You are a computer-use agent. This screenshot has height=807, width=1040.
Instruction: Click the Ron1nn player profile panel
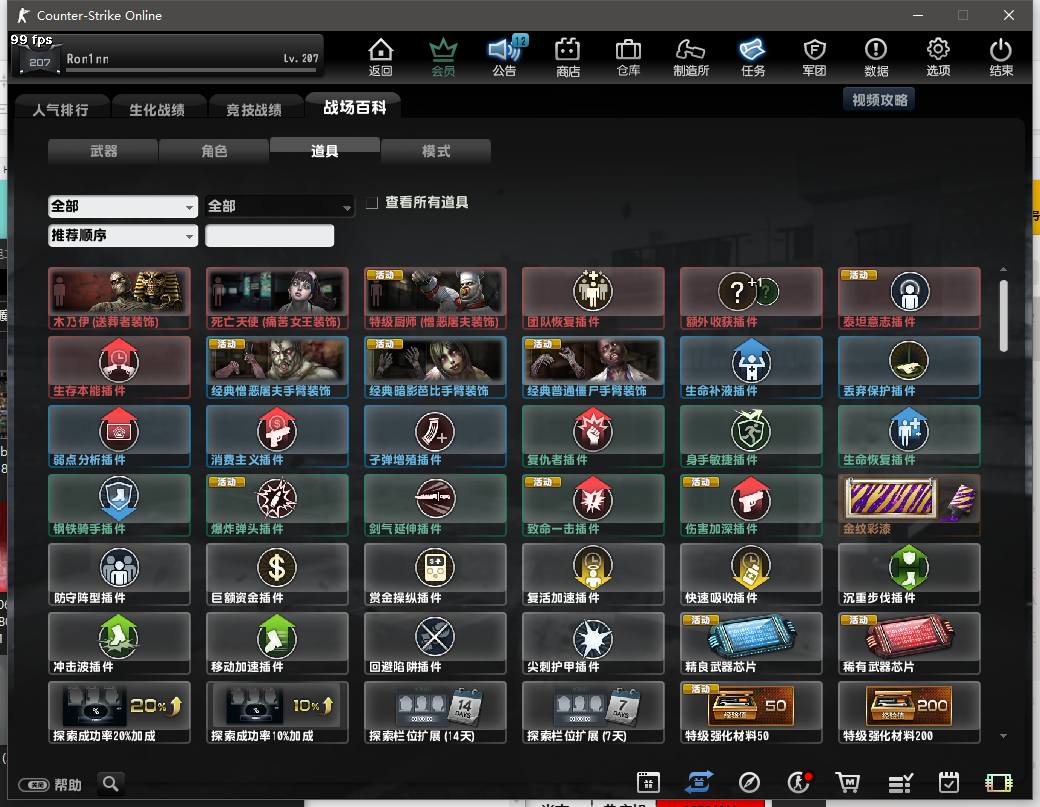(x=167, y=56)
